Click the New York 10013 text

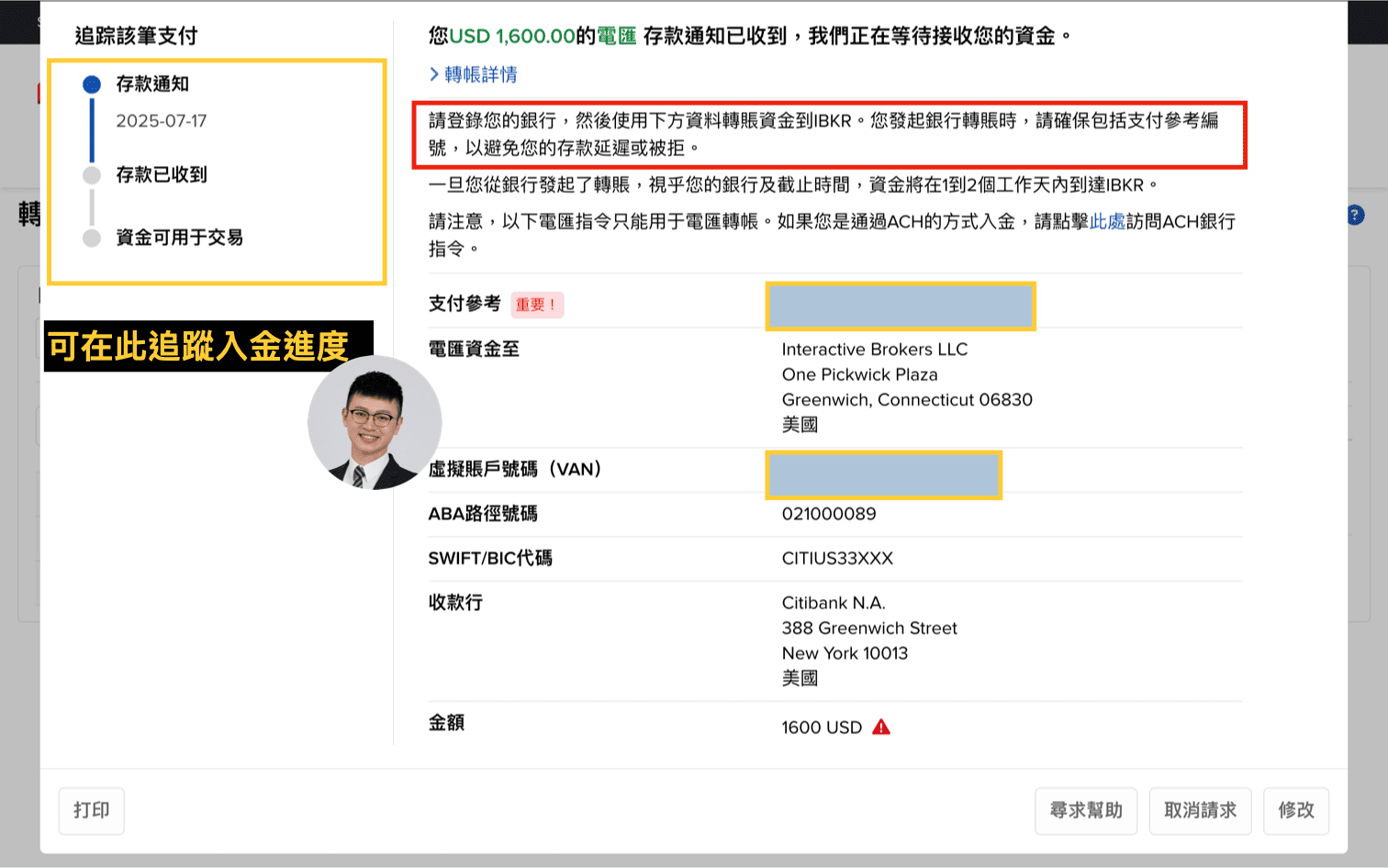tap(845, 653)
